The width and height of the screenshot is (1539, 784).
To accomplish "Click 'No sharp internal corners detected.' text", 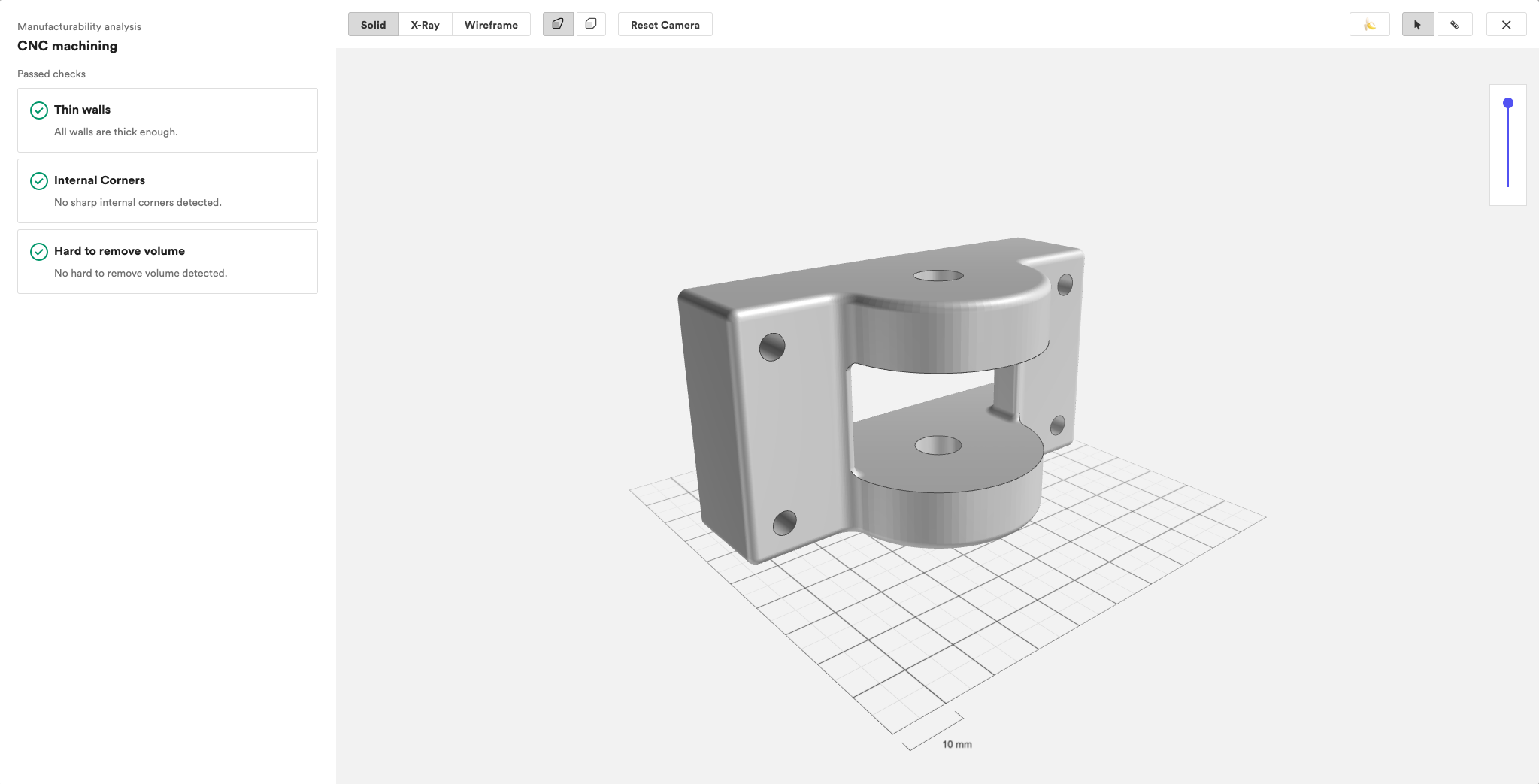I will click(138, 202).
